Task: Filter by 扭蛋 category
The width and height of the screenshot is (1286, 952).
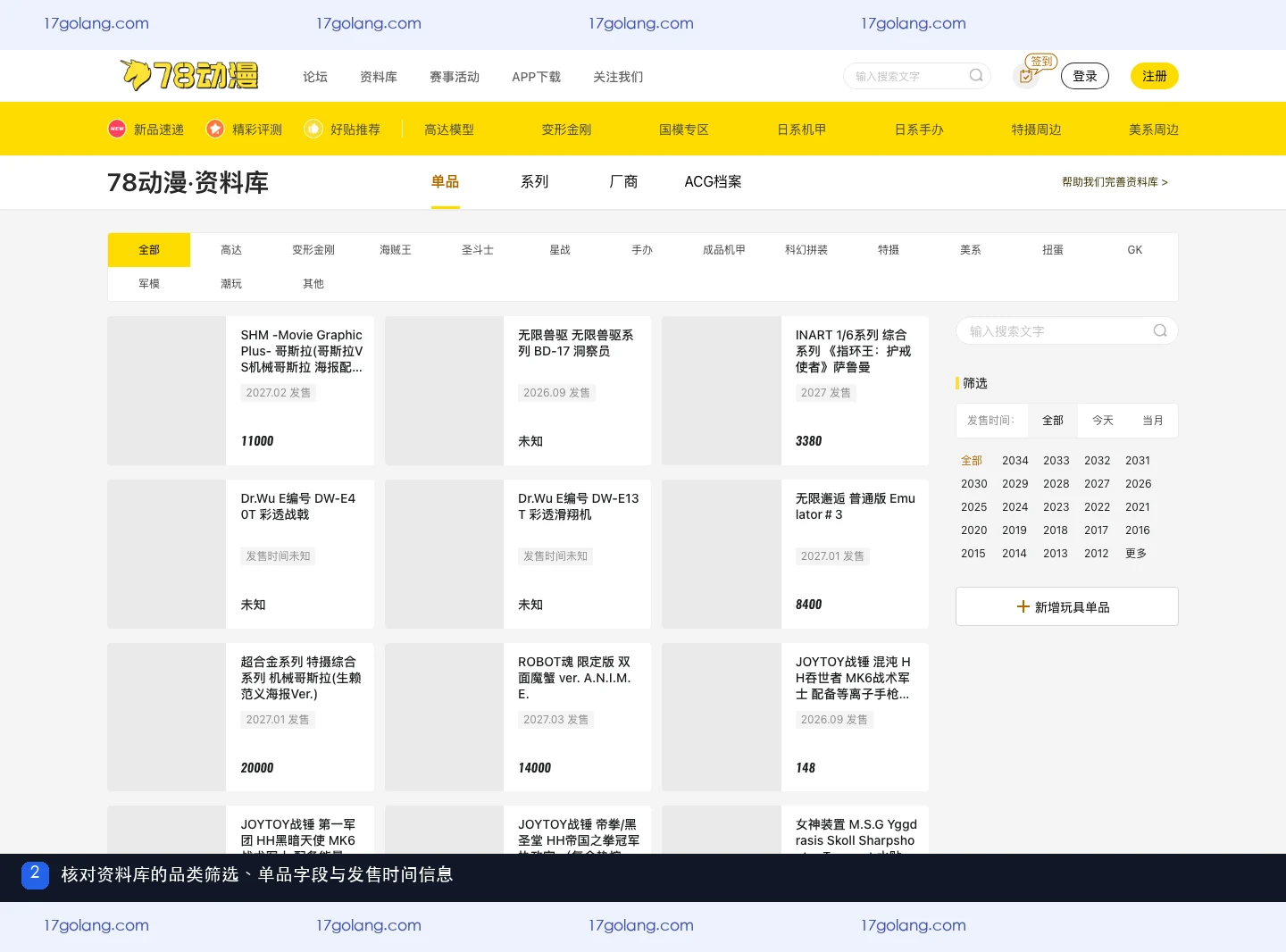Action: tap(1053, 250)
